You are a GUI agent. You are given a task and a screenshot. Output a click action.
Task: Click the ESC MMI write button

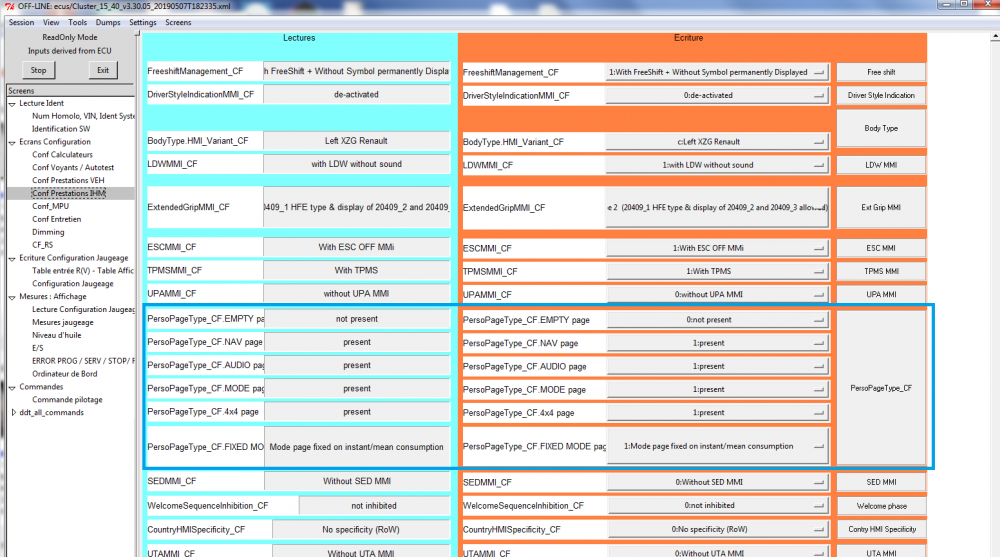[x=881, y=248]
